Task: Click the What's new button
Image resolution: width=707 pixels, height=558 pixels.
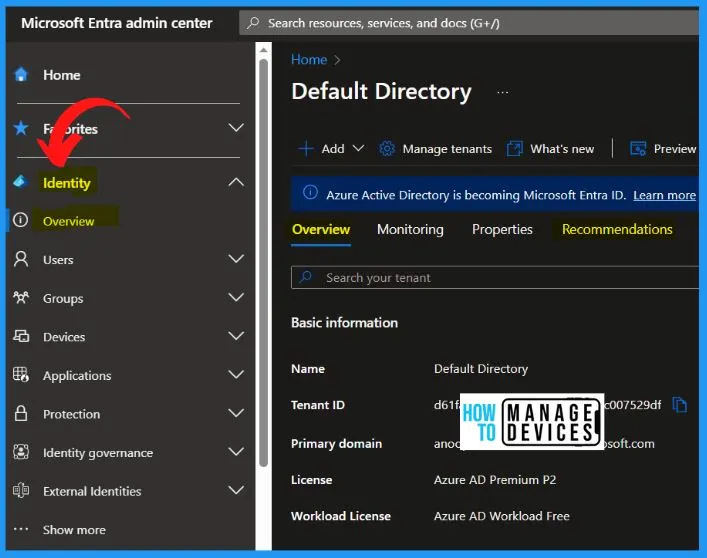Action: (551, 149)
